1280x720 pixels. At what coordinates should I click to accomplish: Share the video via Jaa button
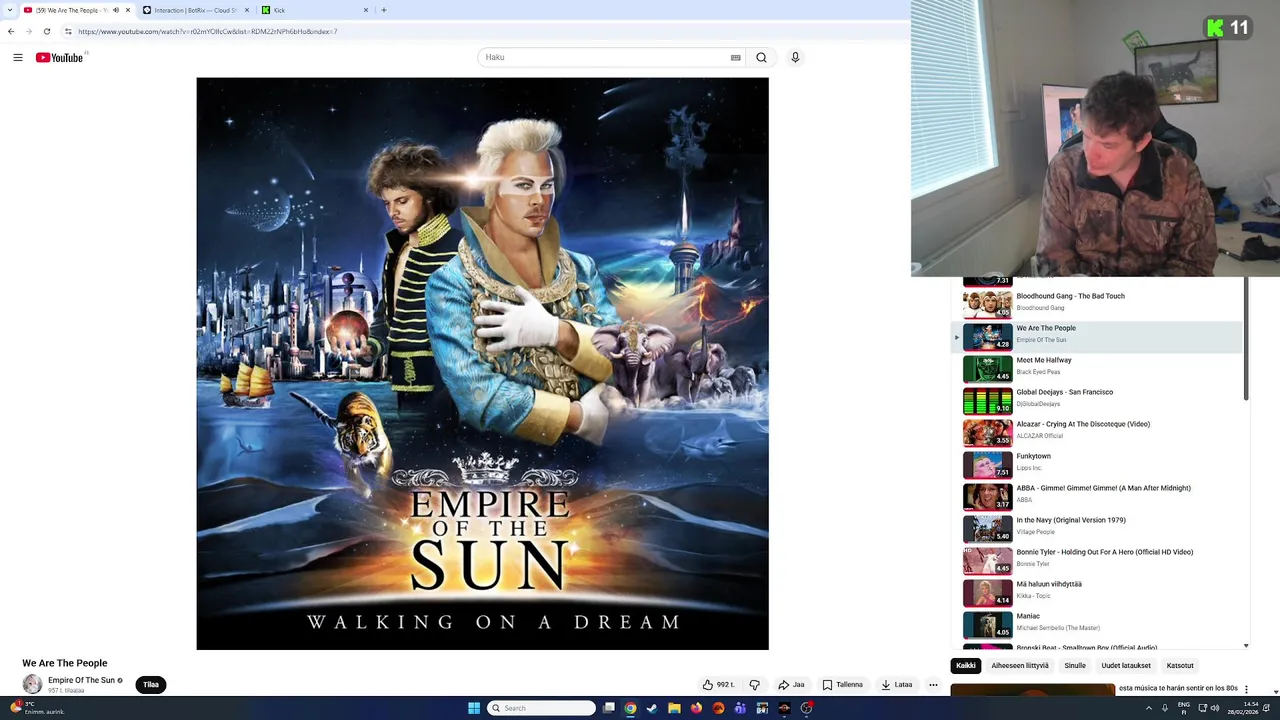(x=791, y=685)
